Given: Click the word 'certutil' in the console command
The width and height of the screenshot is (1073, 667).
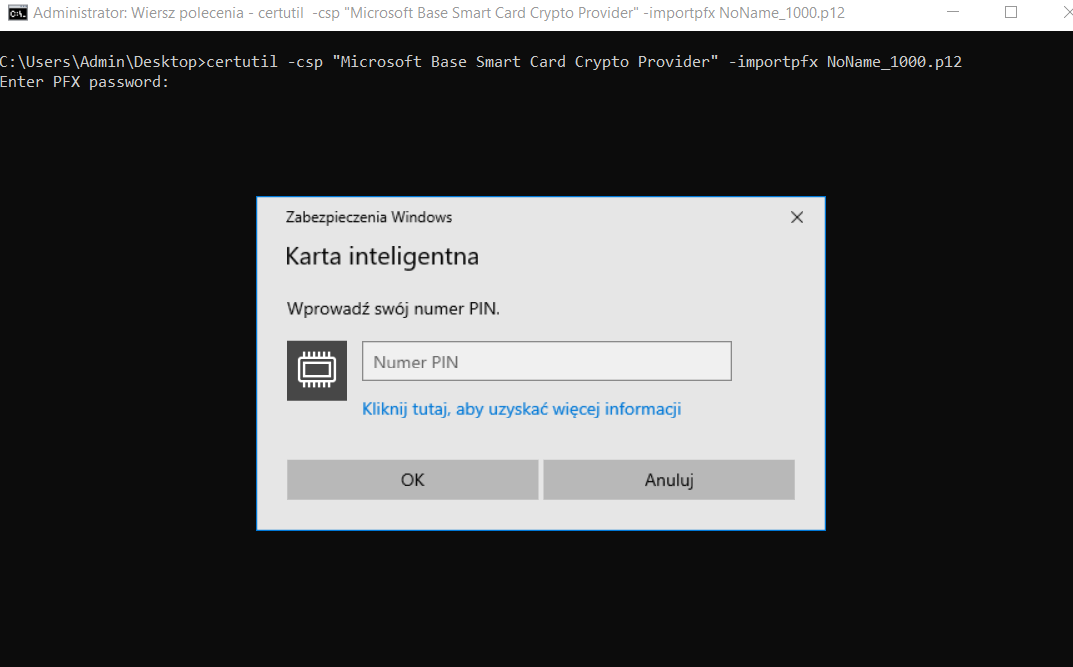Looking at the screenshot, I should (x=241, y=62).
